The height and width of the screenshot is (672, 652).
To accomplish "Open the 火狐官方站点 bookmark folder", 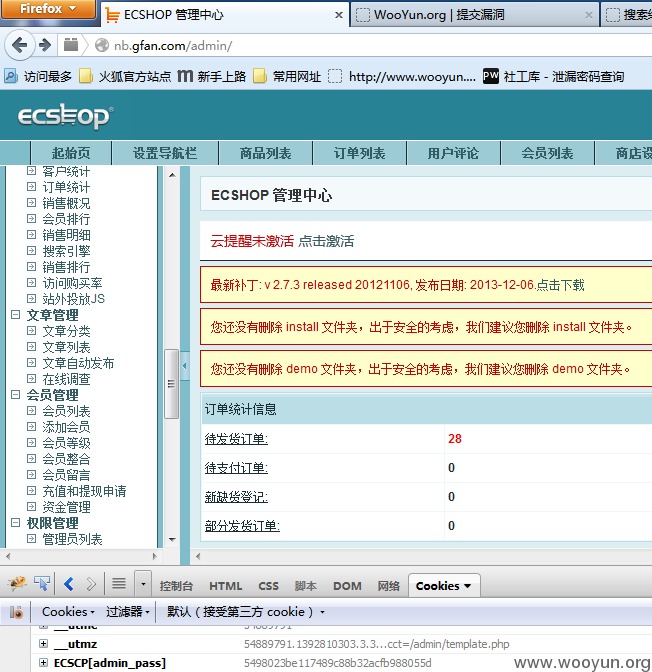I will pos(125,77).
